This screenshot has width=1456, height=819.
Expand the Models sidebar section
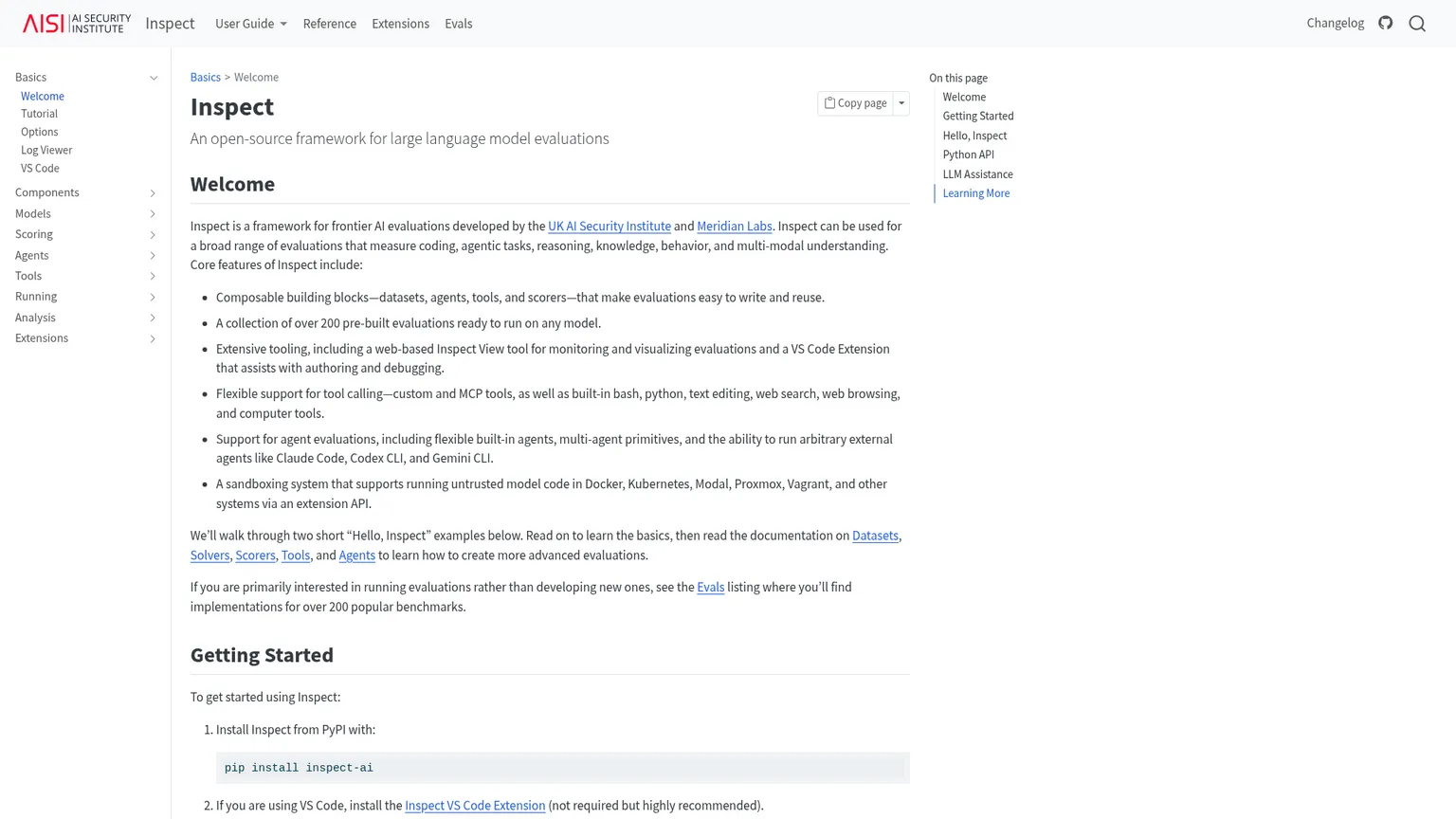click(x=153, y=214)
